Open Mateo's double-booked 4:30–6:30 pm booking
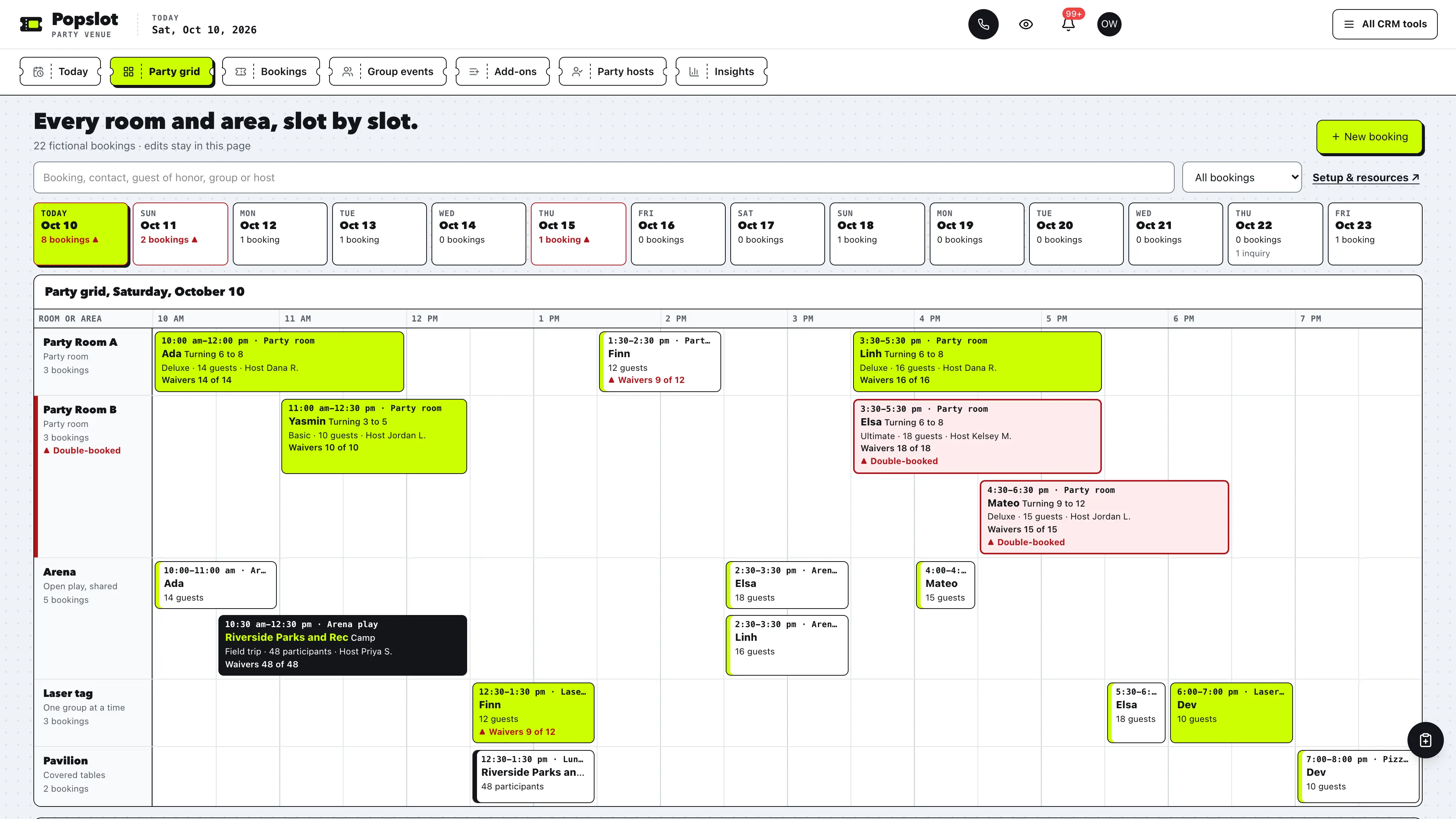The height and width of the screenshot is (819, 1456). pos(1104,516)
